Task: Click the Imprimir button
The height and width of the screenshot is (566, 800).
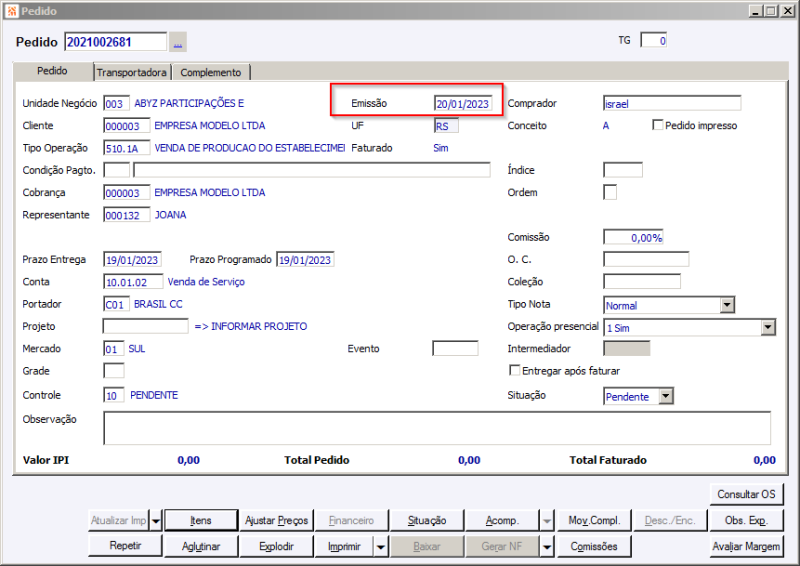Action: pyautogui.click(x=344, y=547)
